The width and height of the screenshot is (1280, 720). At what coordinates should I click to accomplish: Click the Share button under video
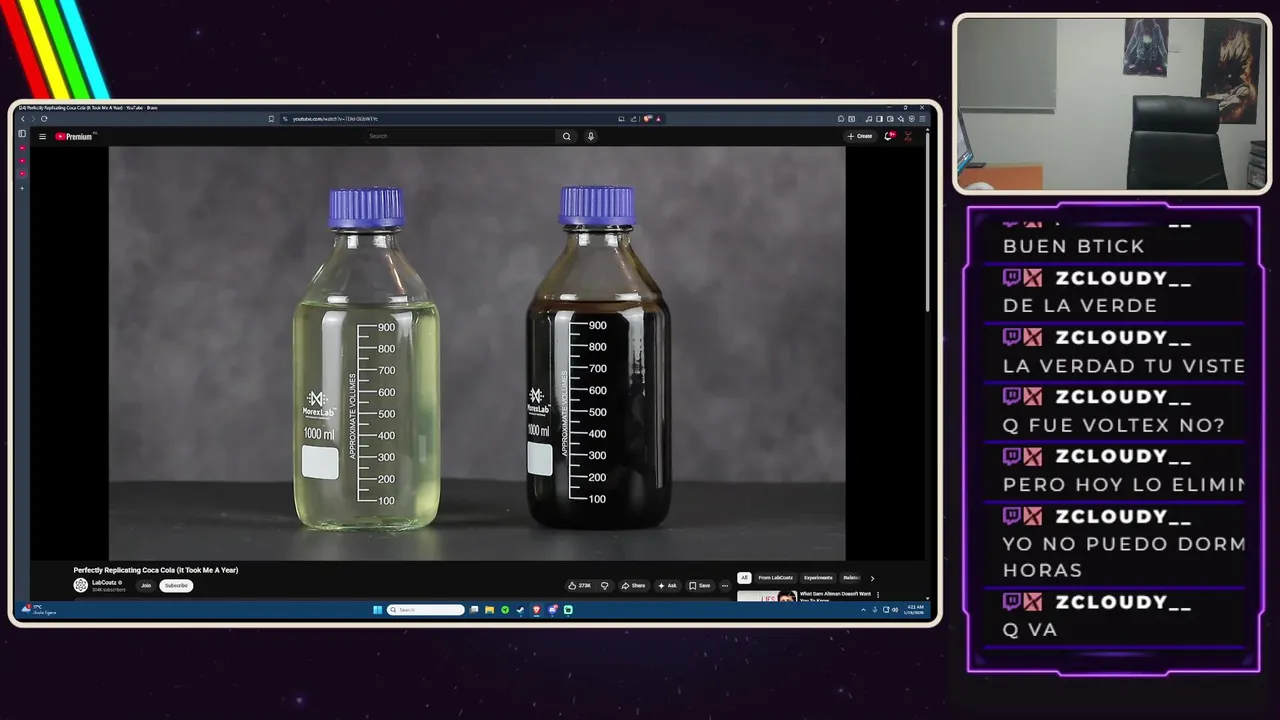click(x=633, y=585)
